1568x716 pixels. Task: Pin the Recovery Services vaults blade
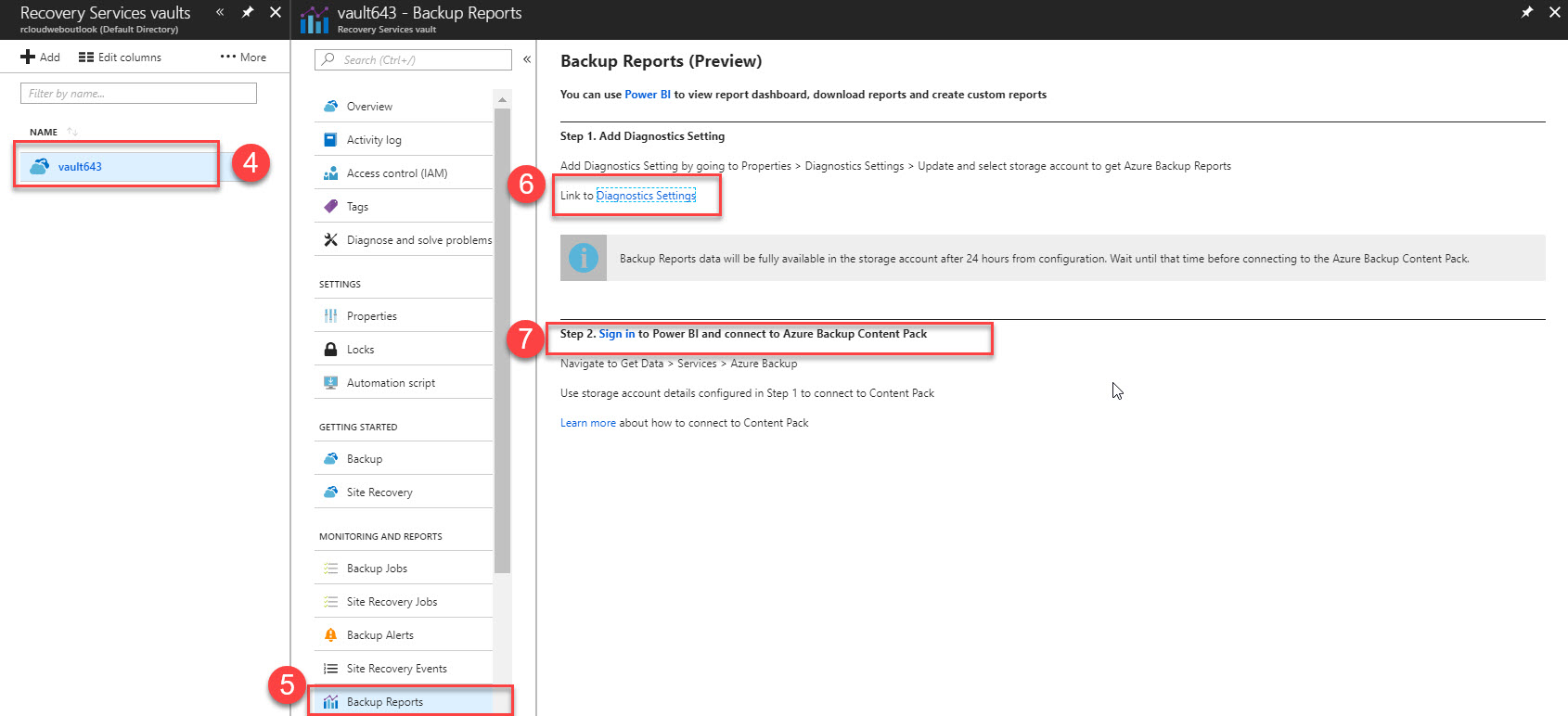(x=248, y=12)
